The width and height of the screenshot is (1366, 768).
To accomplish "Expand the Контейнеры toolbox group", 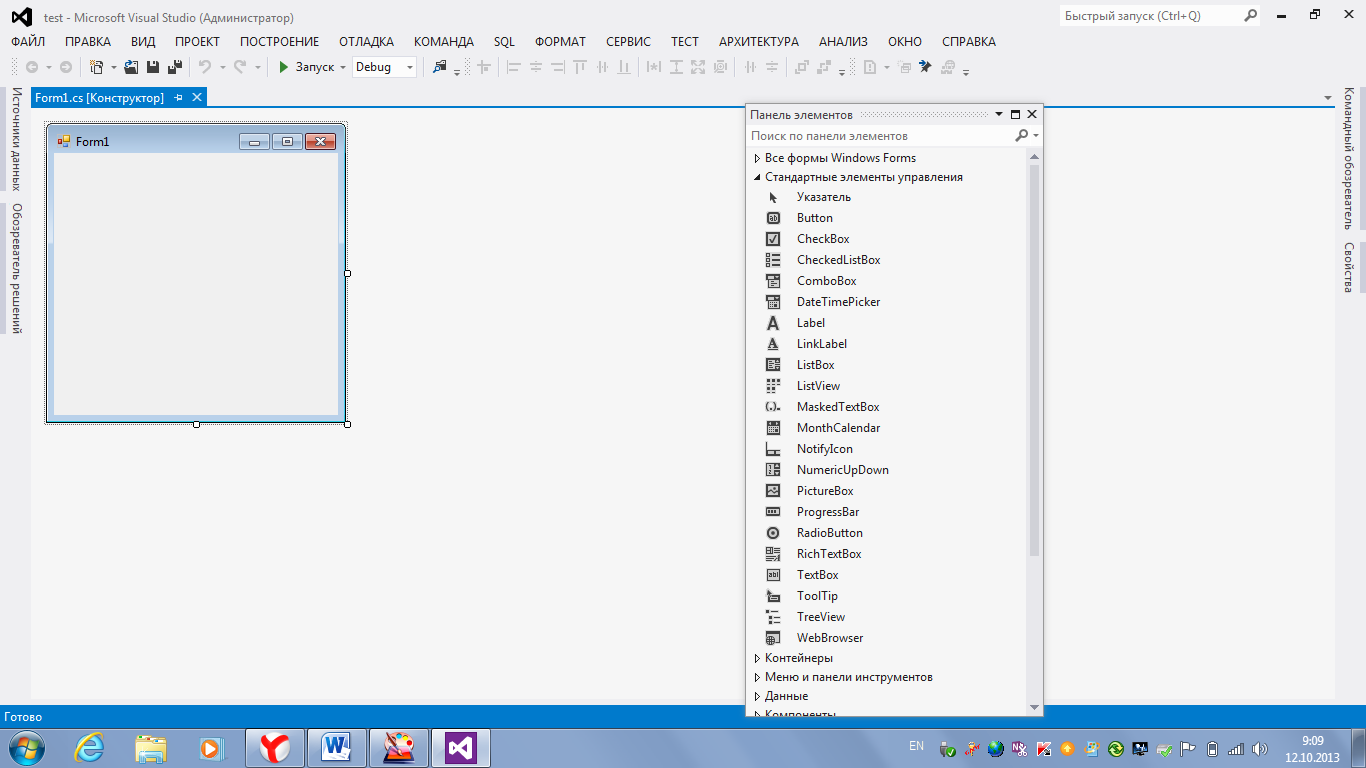I will point(756,658).
